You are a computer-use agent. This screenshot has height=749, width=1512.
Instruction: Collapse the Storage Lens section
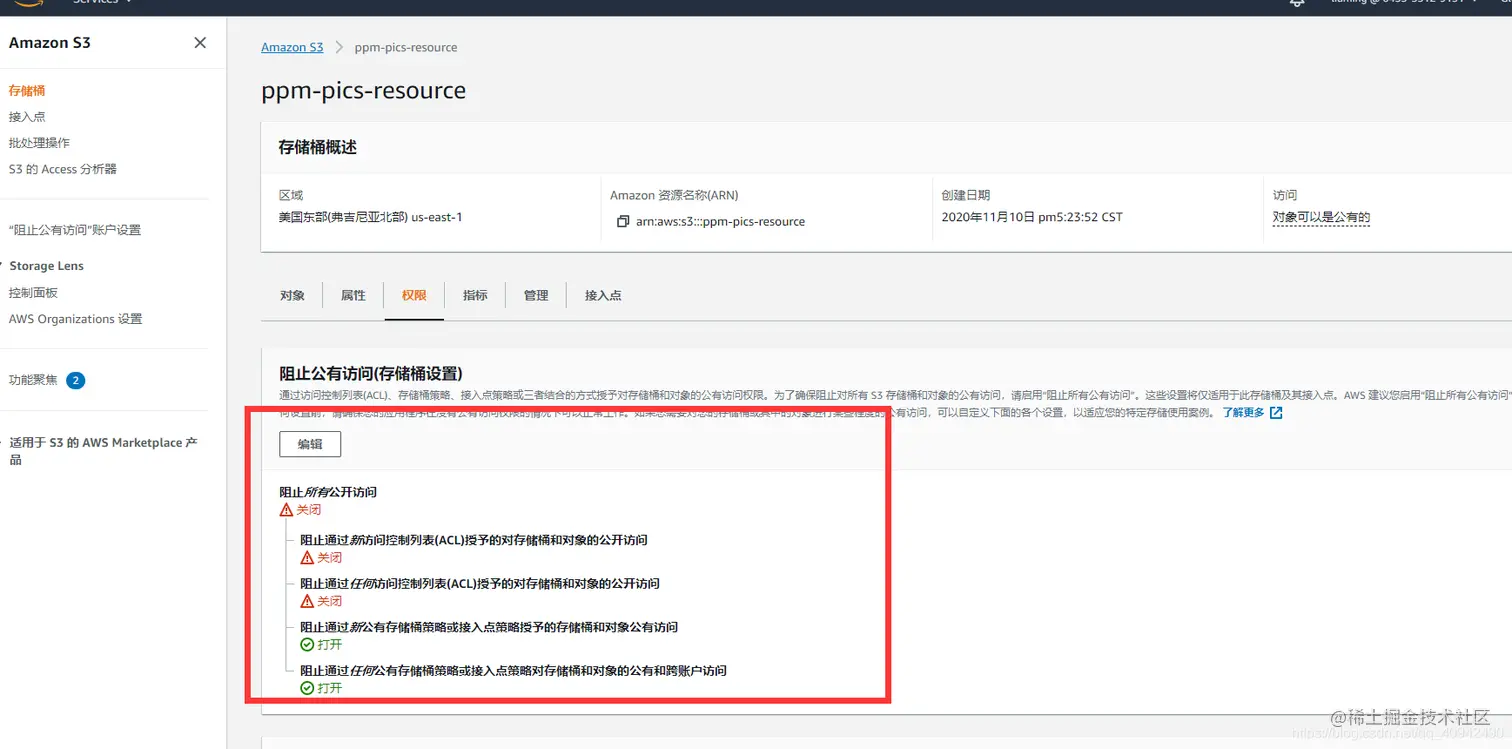[x=46, y=266]
